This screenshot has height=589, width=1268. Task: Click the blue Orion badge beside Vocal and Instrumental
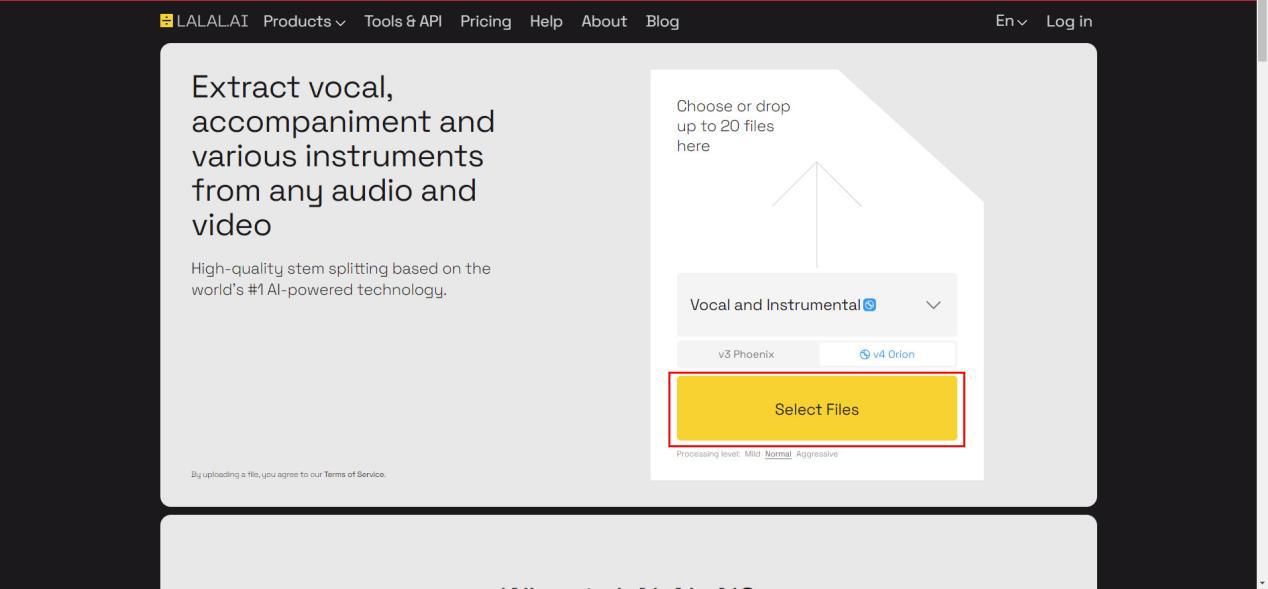pyautogui.click(x=869, y=305)
